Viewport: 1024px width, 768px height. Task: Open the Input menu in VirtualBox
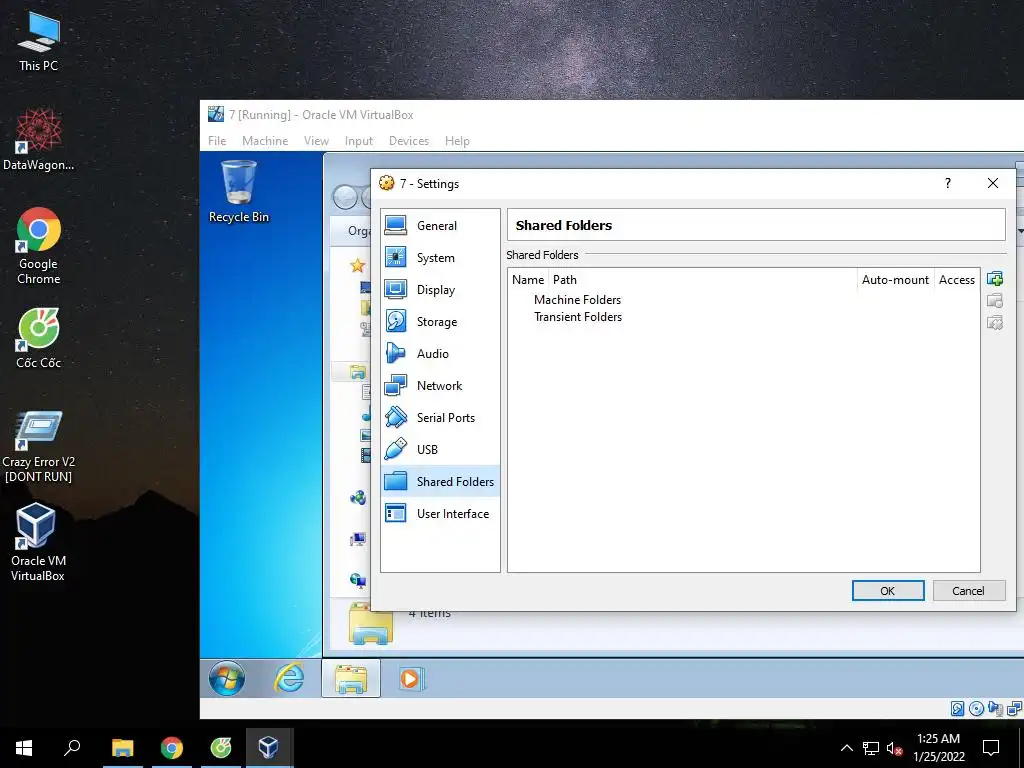click(x=359, y=140)
